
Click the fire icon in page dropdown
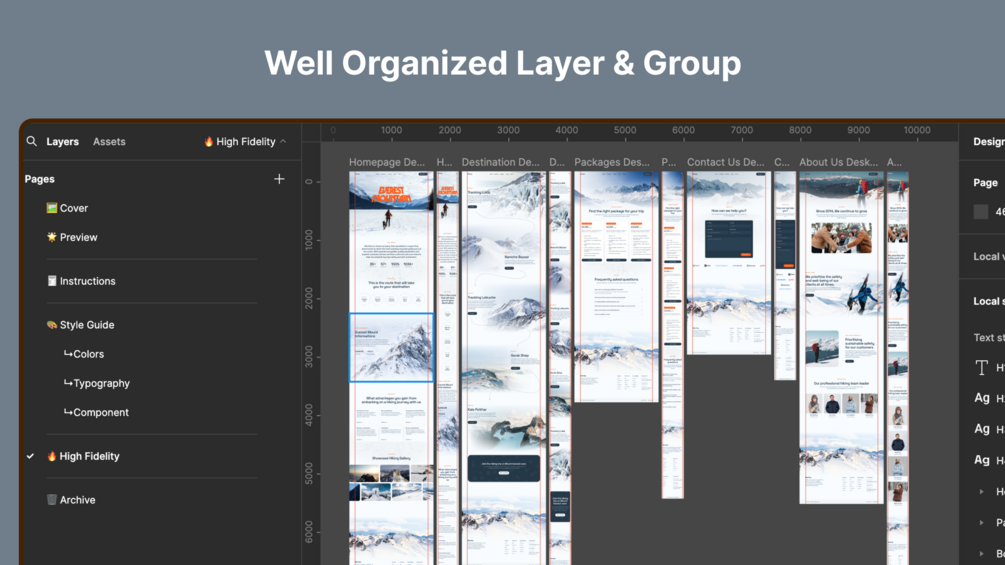tap(208, 142)
